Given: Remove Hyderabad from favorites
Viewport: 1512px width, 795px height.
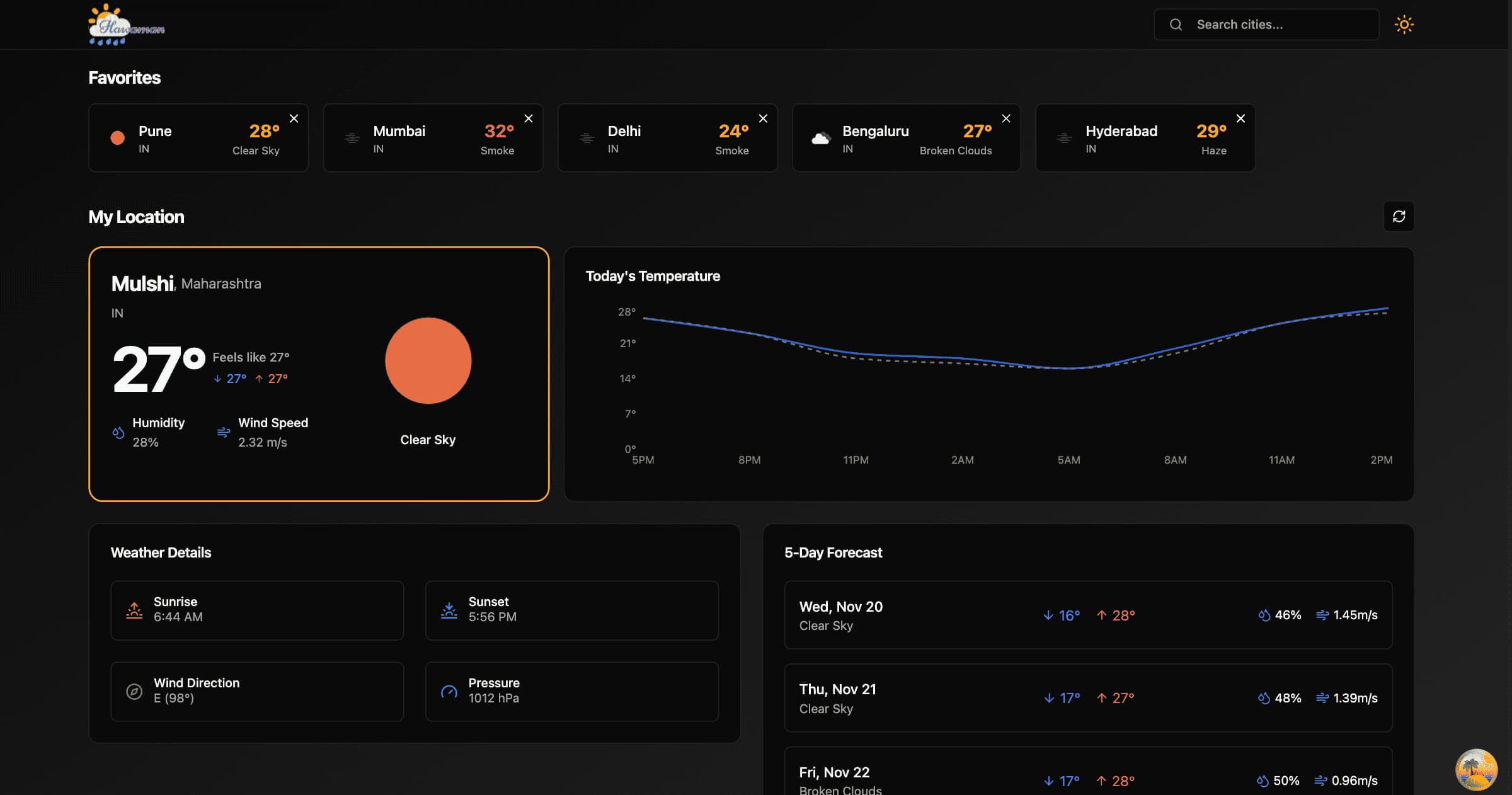Looking at the screenshot, I should point(1240,118).
